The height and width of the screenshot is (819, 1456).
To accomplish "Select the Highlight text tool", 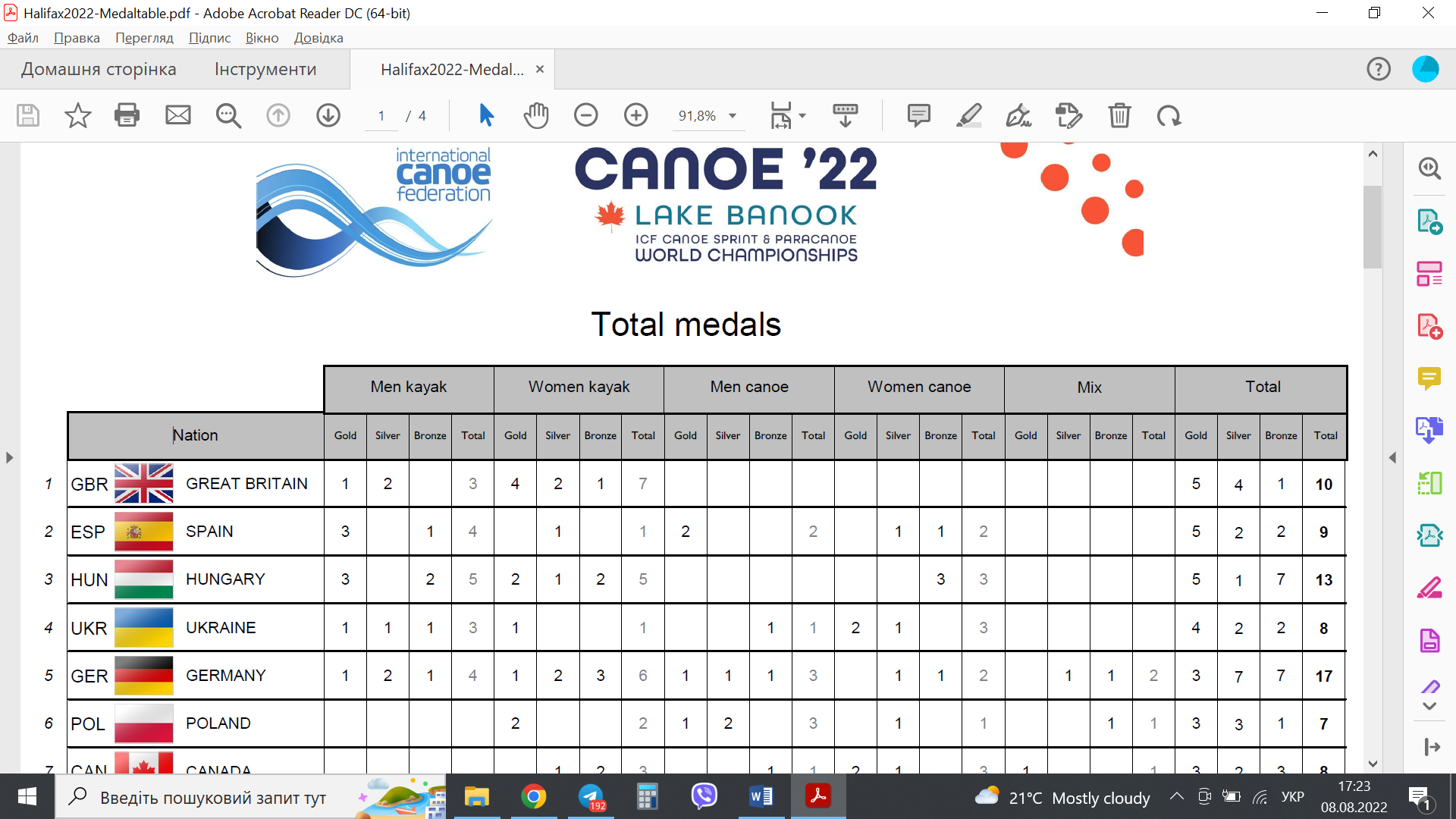I will (x=968, y=115).
